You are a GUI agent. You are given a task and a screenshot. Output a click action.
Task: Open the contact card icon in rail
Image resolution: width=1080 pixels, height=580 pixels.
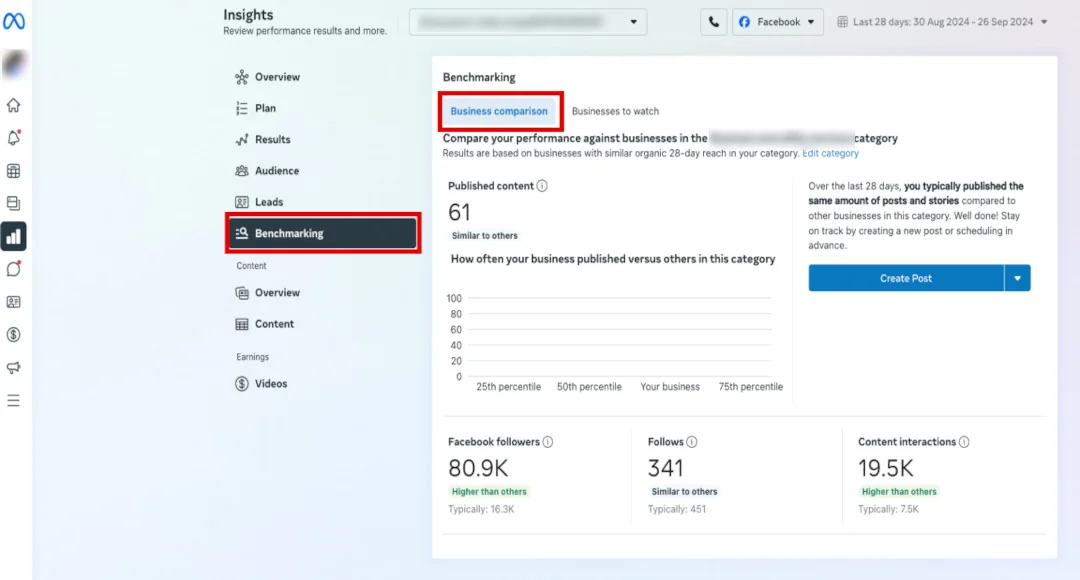coord(14,302)
